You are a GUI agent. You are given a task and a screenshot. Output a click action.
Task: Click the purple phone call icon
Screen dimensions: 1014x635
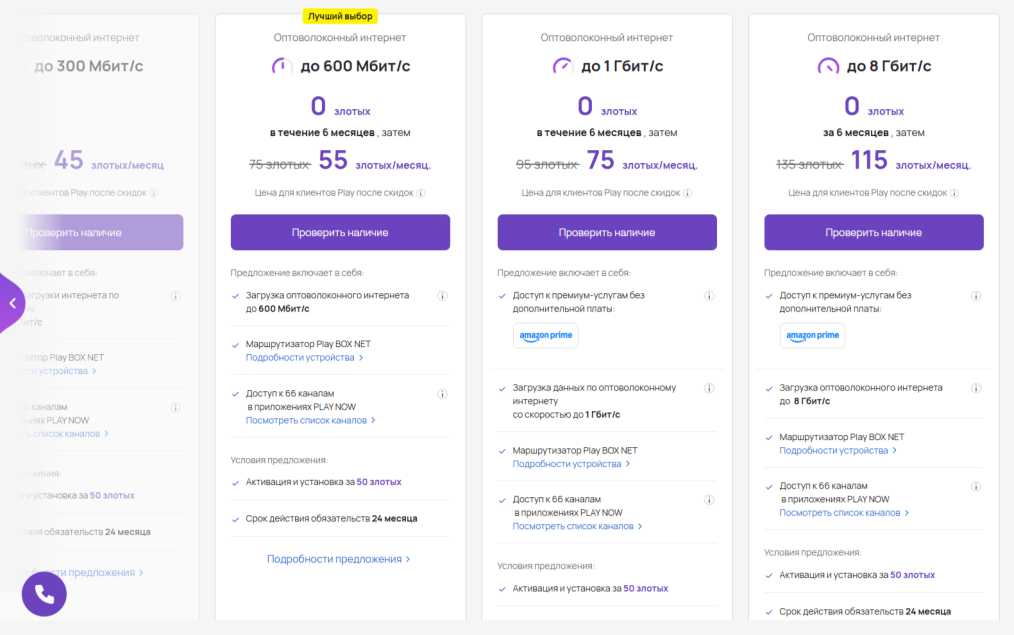pyautogui.click(x=44, y=594)
